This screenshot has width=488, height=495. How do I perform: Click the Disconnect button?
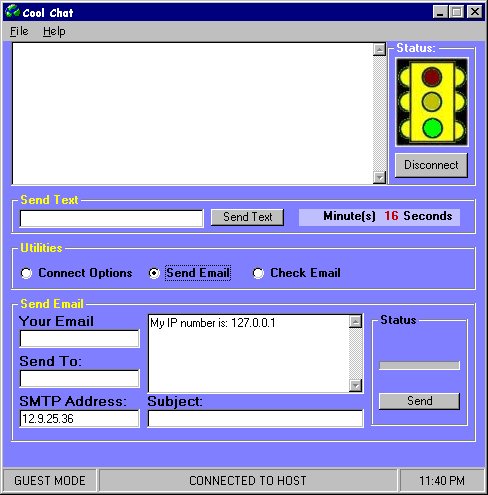coord(431,165)
